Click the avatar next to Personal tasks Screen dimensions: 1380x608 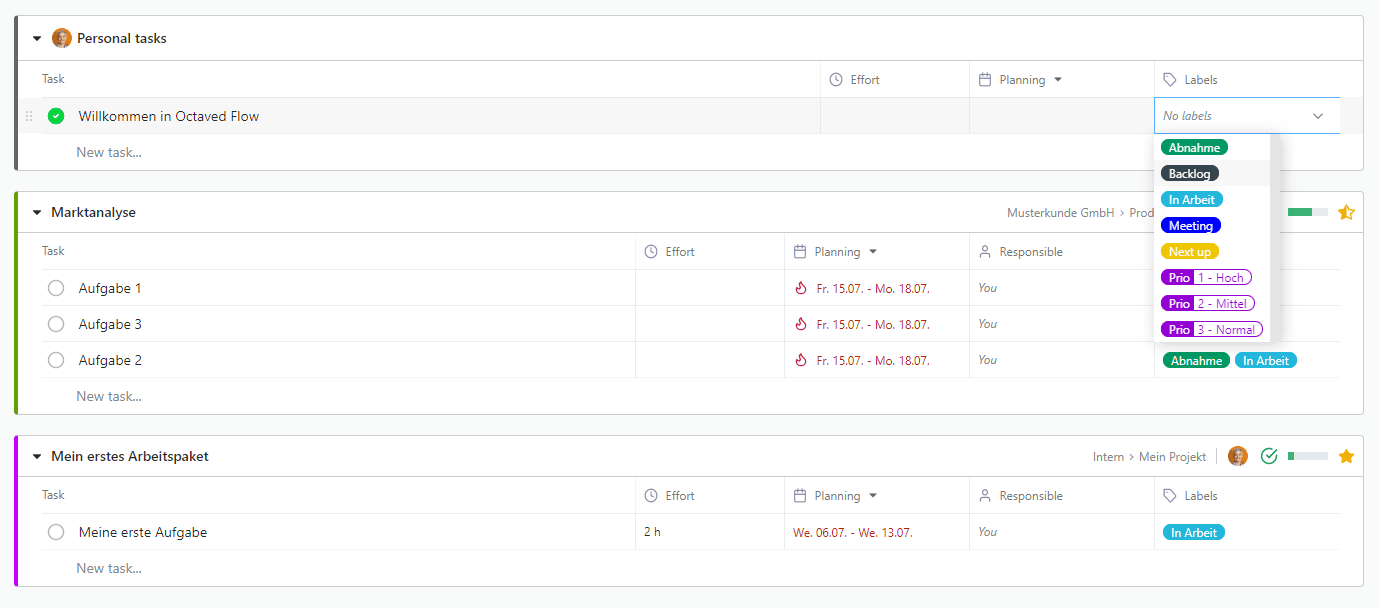pyautogui.click(x=62, y=38)
